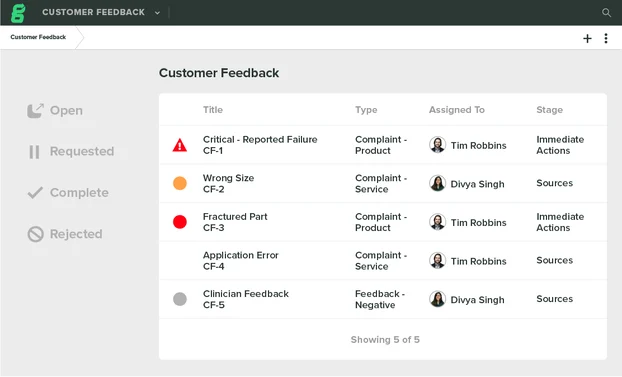Click the green app logo icon
Screen dimensions: 622x377
[18, 13]
